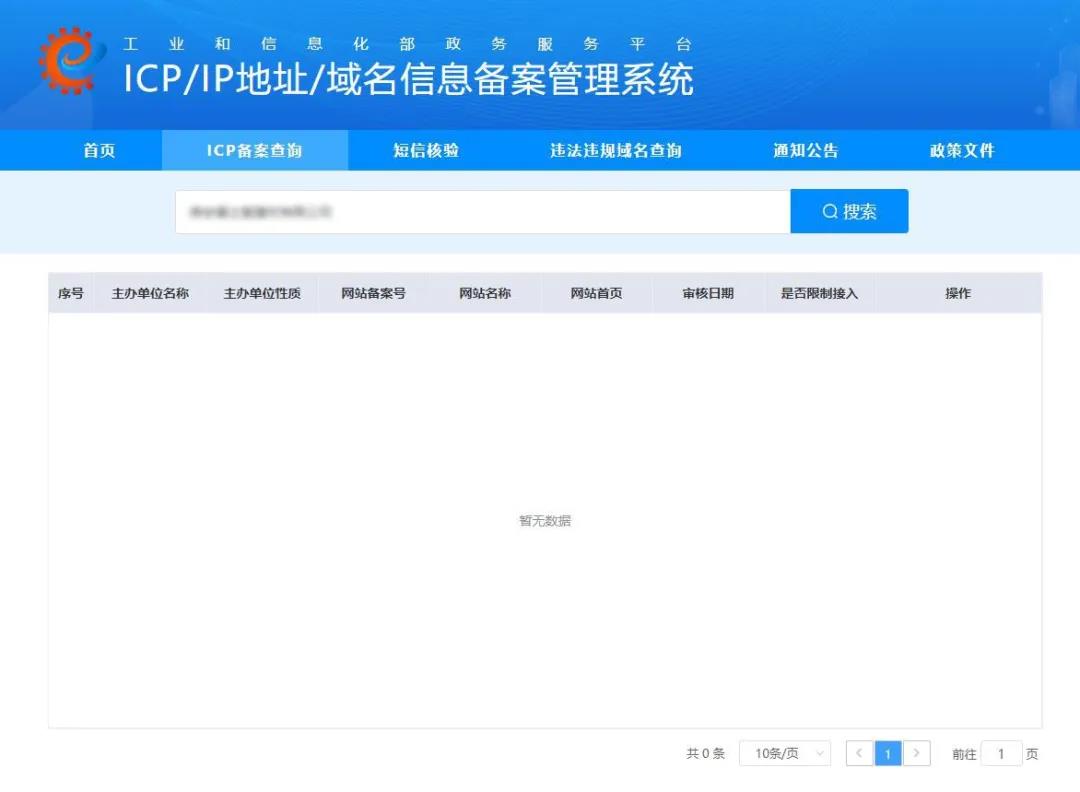Select page number 1 in pagination
This screenshot has height=792, width=1080.
(888, 754)
